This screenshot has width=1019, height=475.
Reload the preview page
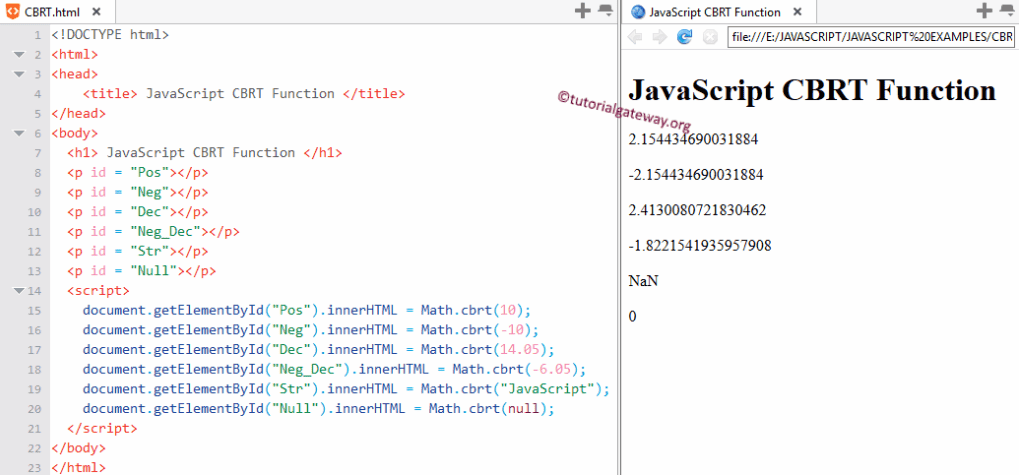click(x=684, y=37)
